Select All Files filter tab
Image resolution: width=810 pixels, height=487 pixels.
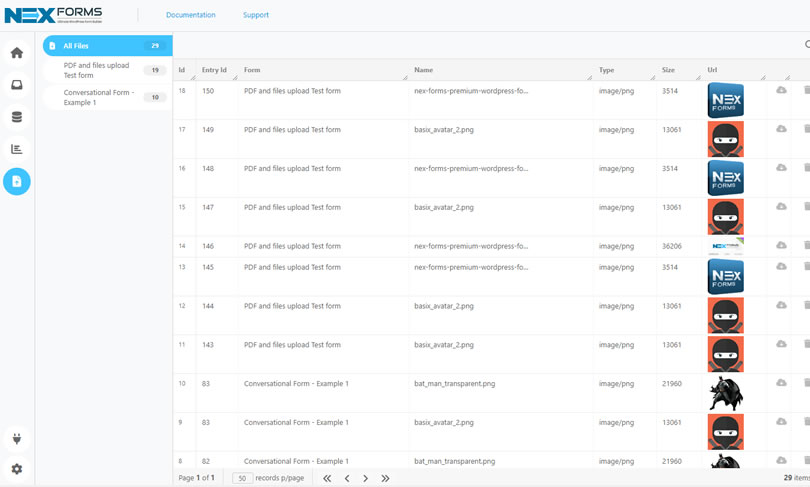click(107, 45)
